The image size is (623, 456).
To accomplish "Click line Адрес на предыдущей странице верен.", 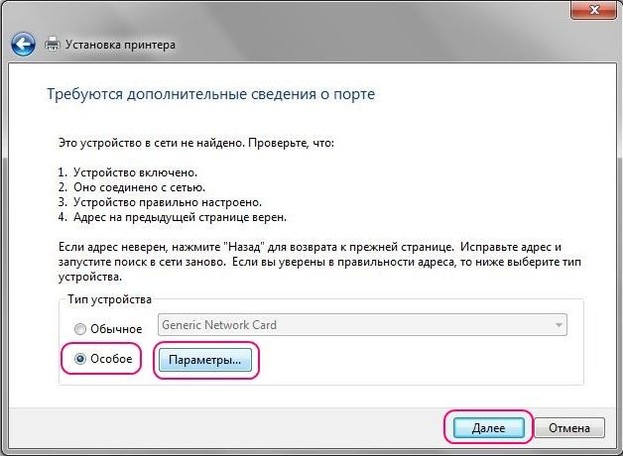I will tap(180, 217).
